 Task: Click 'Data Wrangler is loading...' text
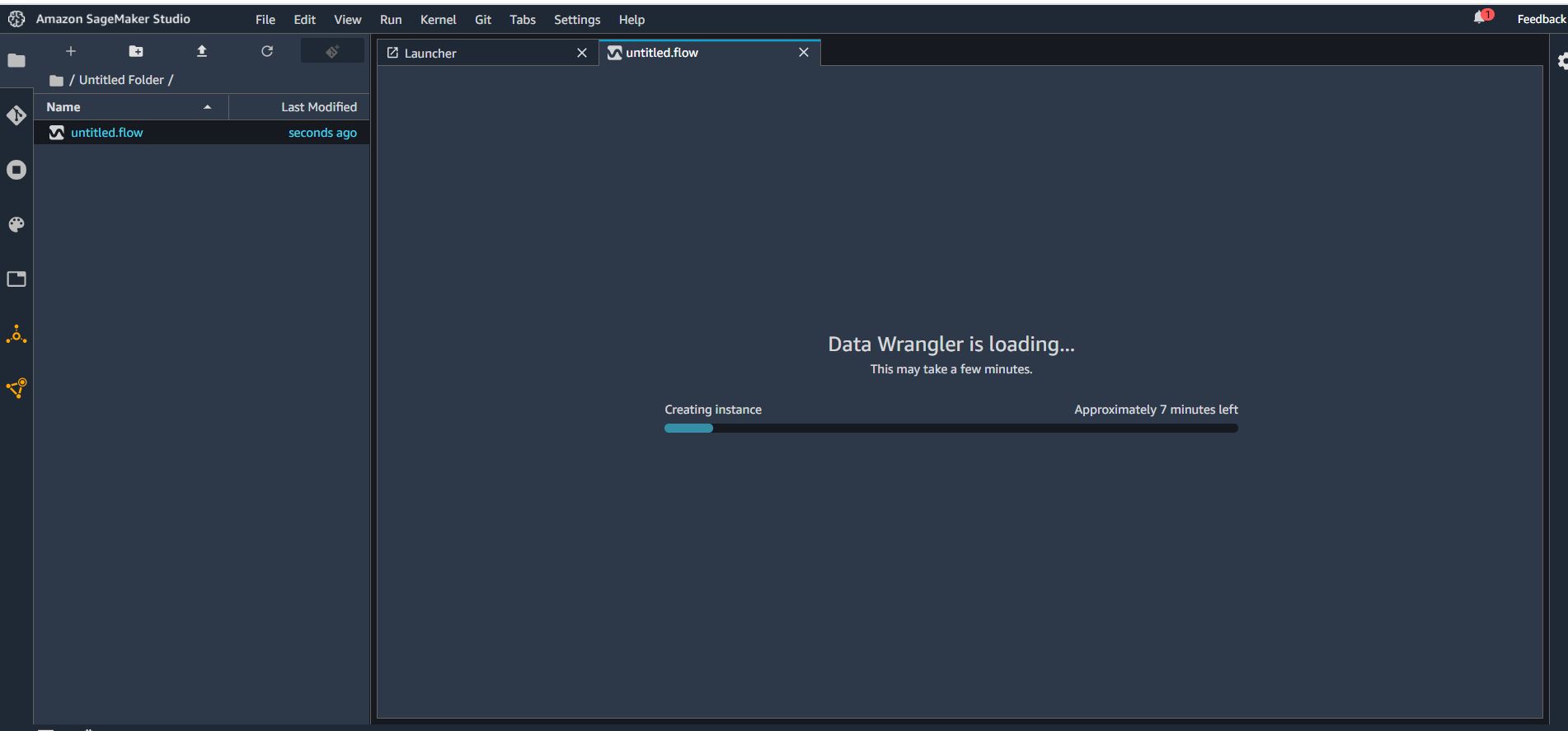pyautogui.click(x=951, y=344)
